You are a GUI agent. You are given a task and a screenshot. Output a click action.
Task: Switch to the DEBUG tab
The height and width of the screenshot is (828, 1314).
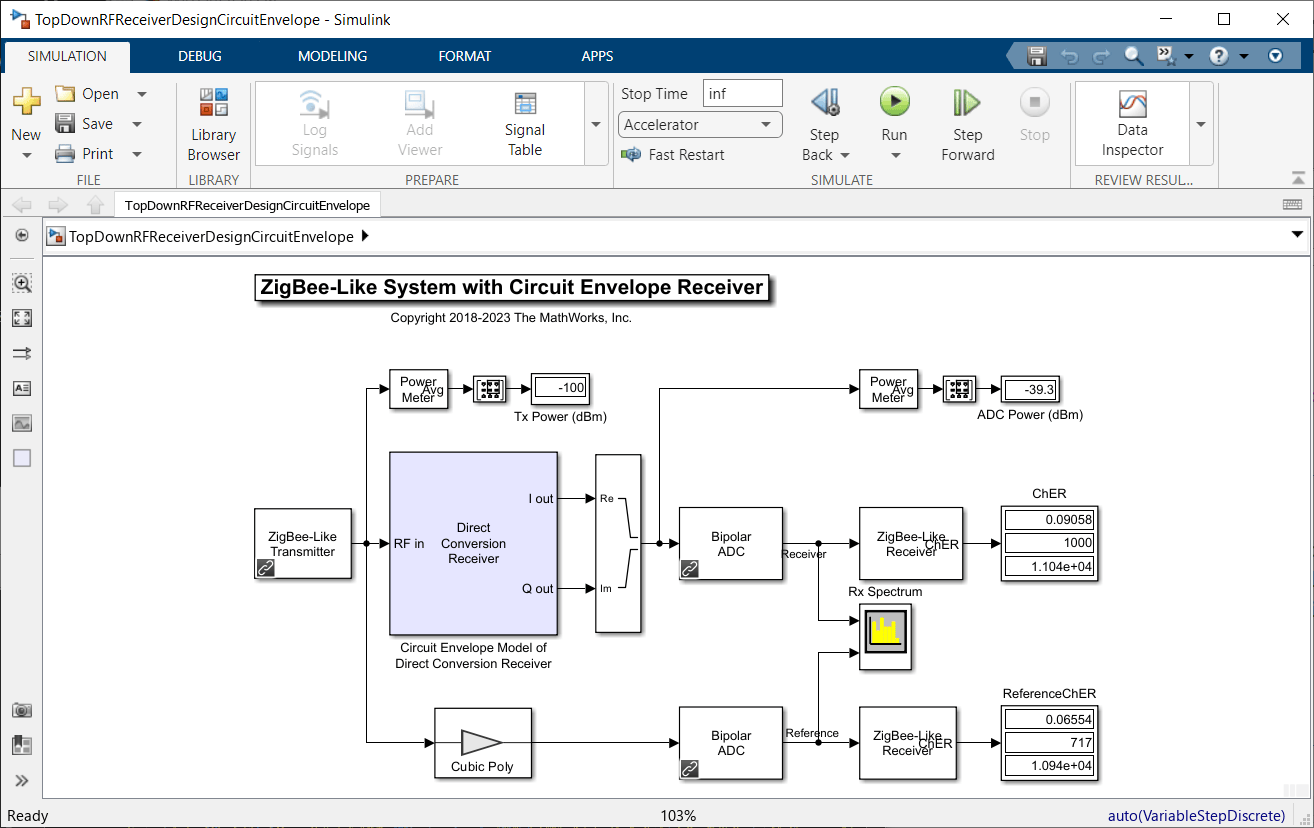(x=200, y=56)
